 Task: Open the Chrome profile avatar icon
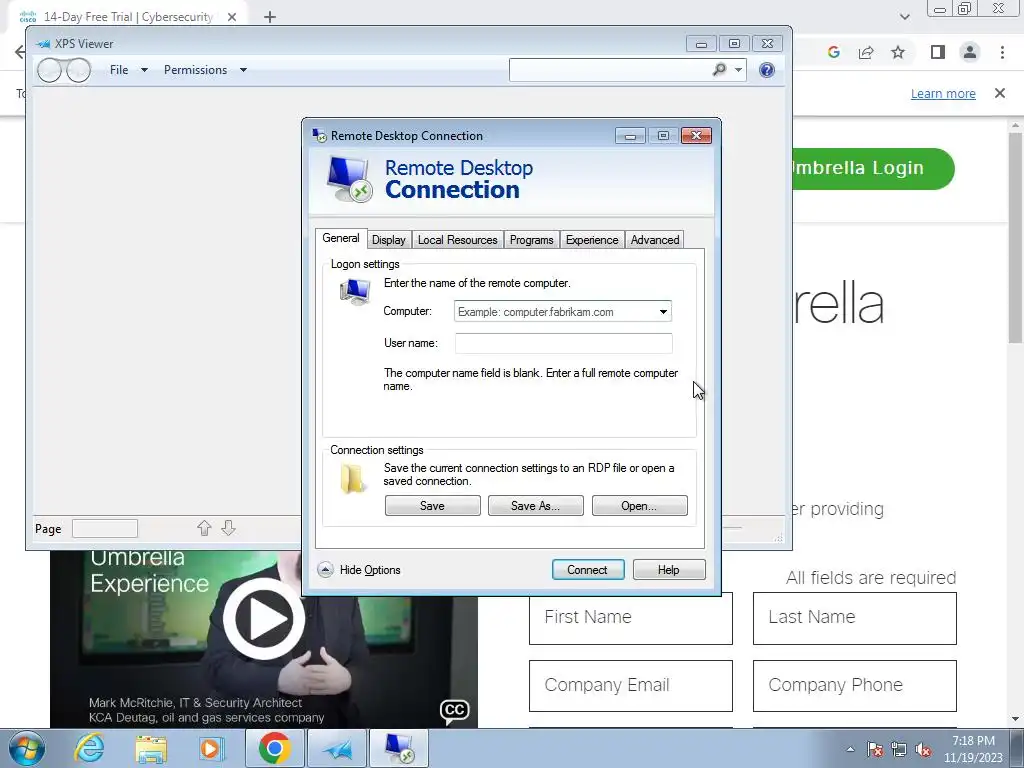[970, 52]
